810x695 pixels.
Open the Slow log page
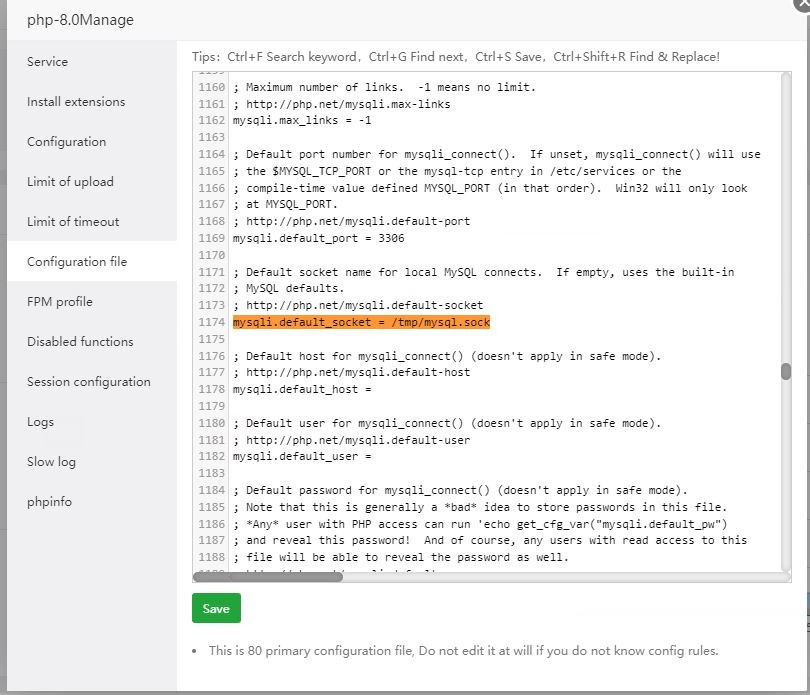[x=51, y=462]
